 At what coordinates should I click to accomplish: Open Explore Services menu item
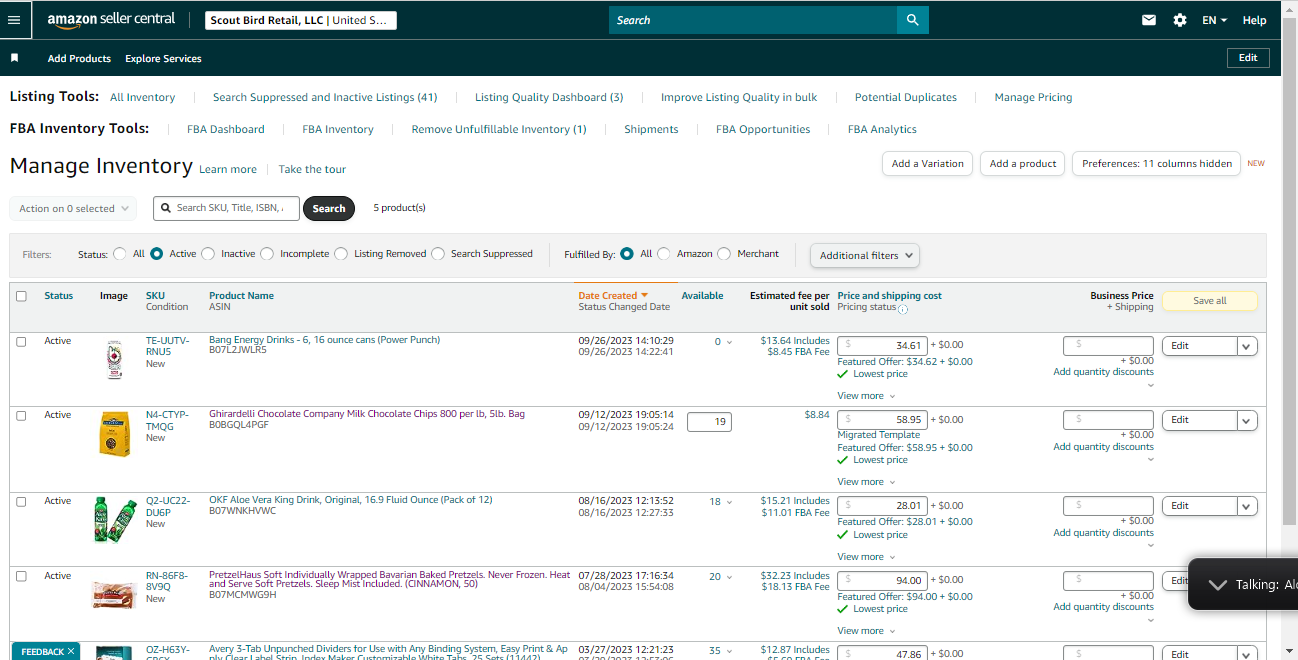[163, 59]
